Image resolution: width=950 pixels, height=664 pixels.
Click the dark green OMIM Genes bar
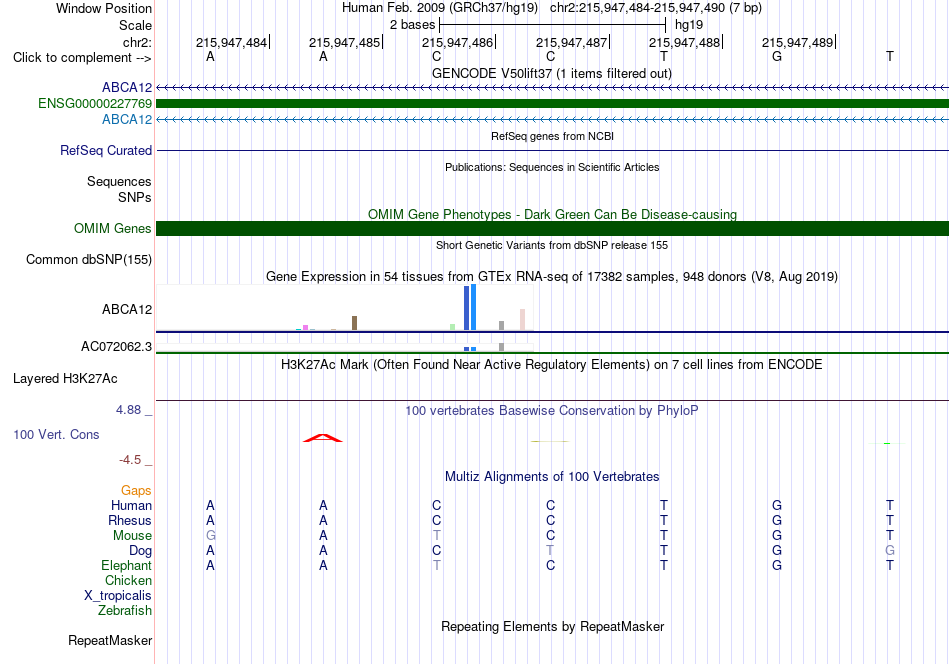point(553,228)
